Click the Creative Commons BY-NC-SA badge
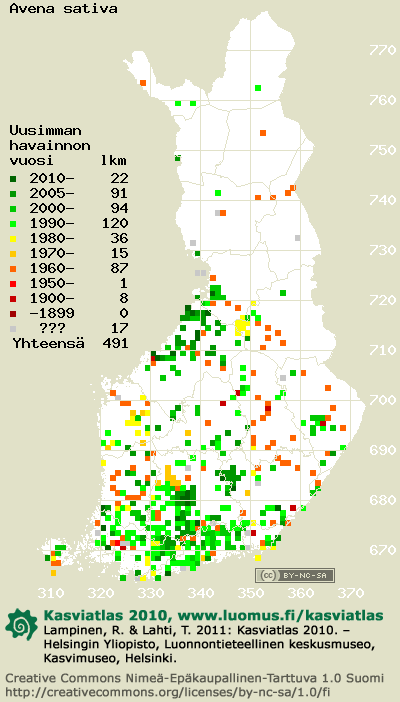This screenshot has width=400, height=702. click(x=295, y=575)
